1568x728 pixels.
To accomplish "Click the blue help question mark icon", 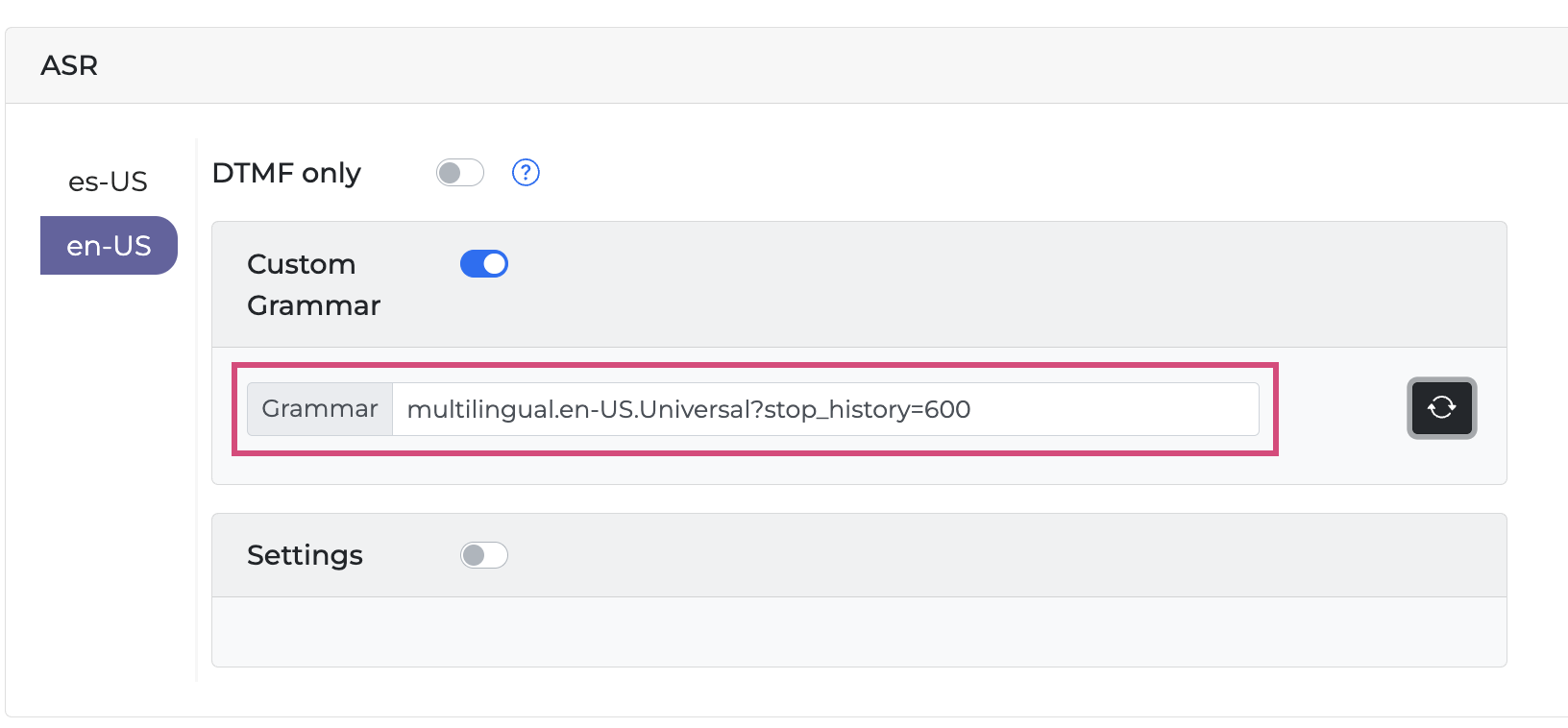I will [526, 173].
